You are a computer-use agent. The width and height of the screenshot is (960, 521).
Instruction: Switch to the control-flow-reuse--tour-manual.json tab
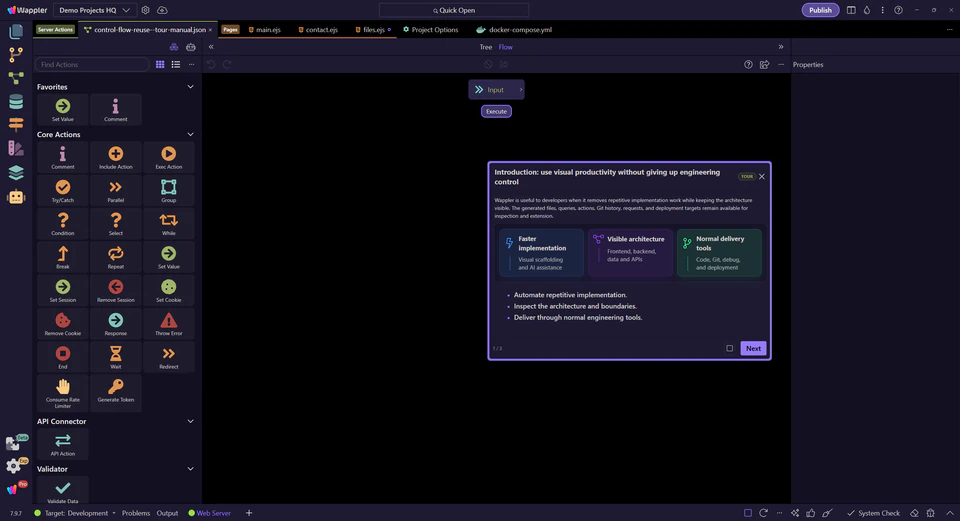pyautogui.click(x=146, y=29)
